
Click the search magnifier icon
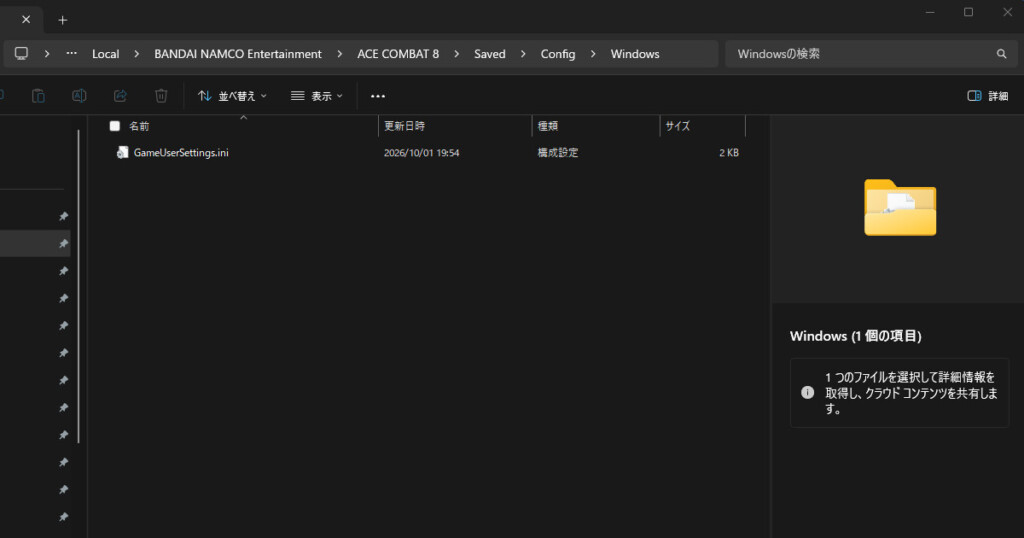pos(1001,54)
